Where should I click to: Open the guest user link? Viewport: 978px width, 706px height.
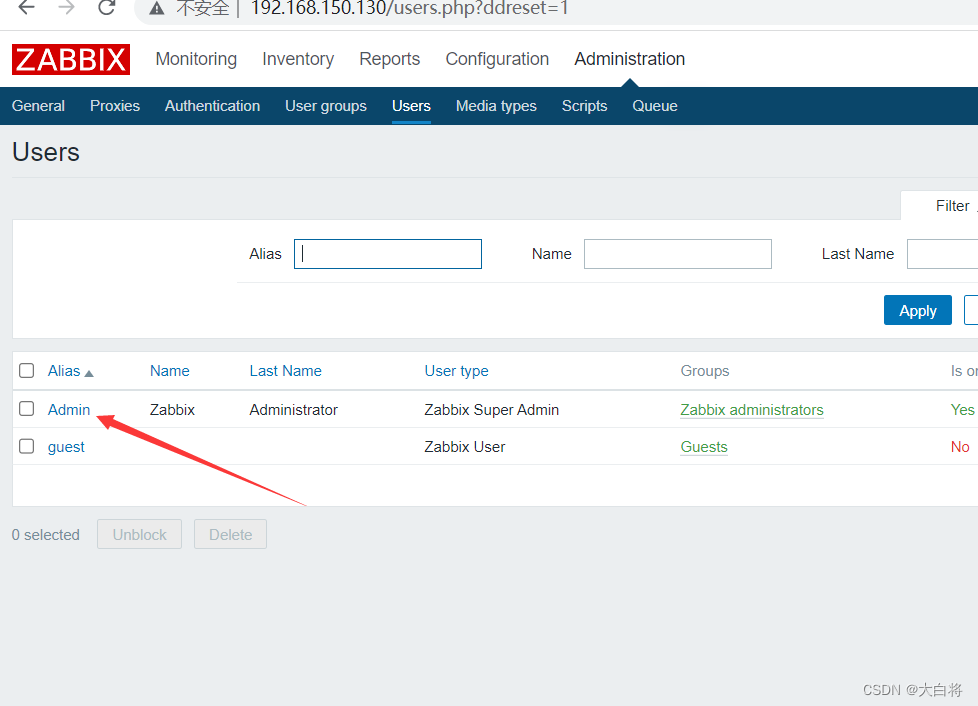click(x=66, y=447)
